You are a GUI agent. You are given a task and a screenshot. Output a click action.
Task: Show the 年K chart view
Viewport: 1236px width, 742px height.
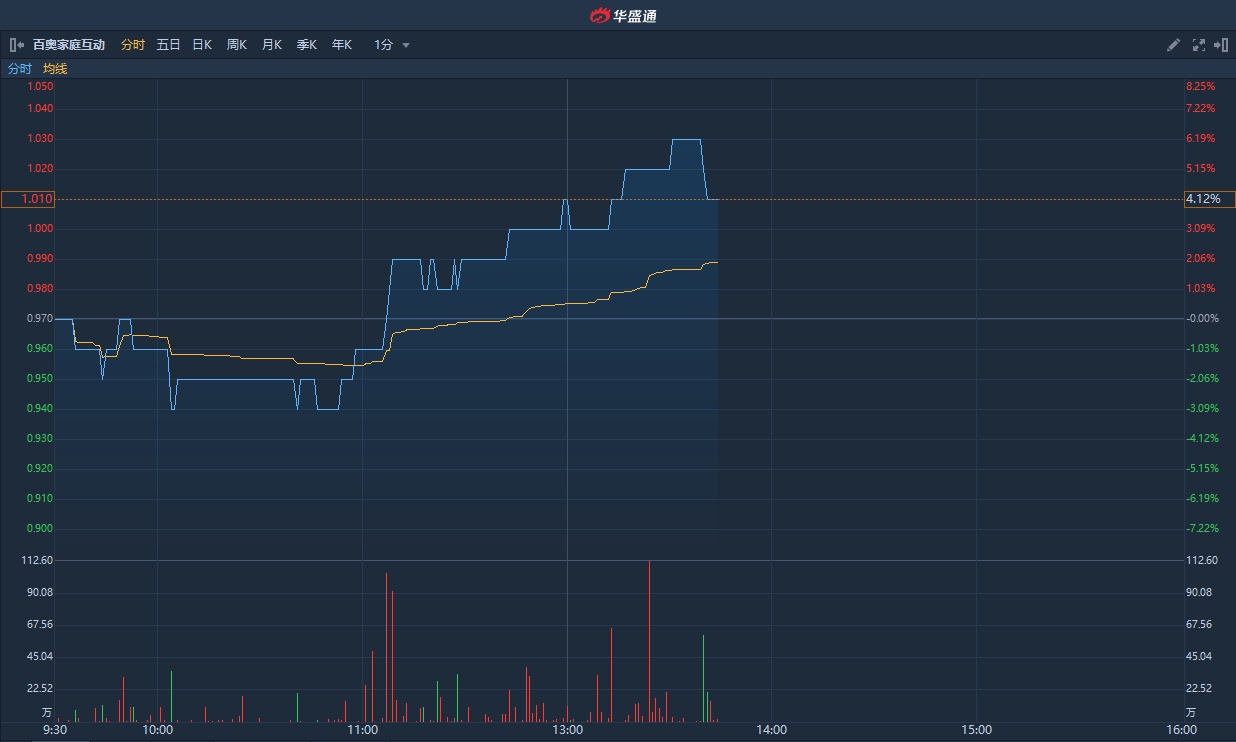pyautogui.click(x=342, y=45)
